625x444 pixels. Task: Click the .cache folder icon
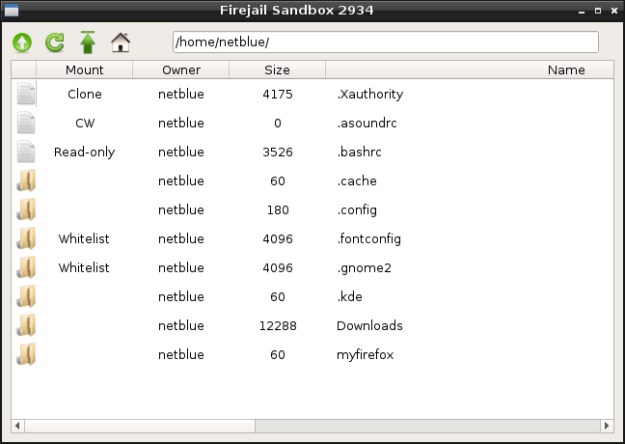click(26, 181)
